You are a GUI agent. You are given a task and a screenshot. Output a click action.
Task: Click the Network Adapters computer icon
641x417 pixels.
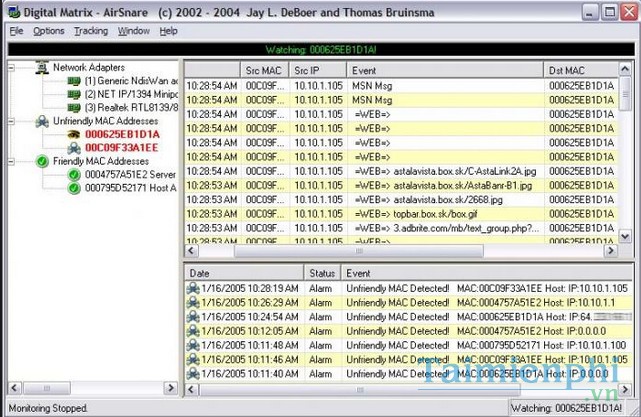point(42,67)
